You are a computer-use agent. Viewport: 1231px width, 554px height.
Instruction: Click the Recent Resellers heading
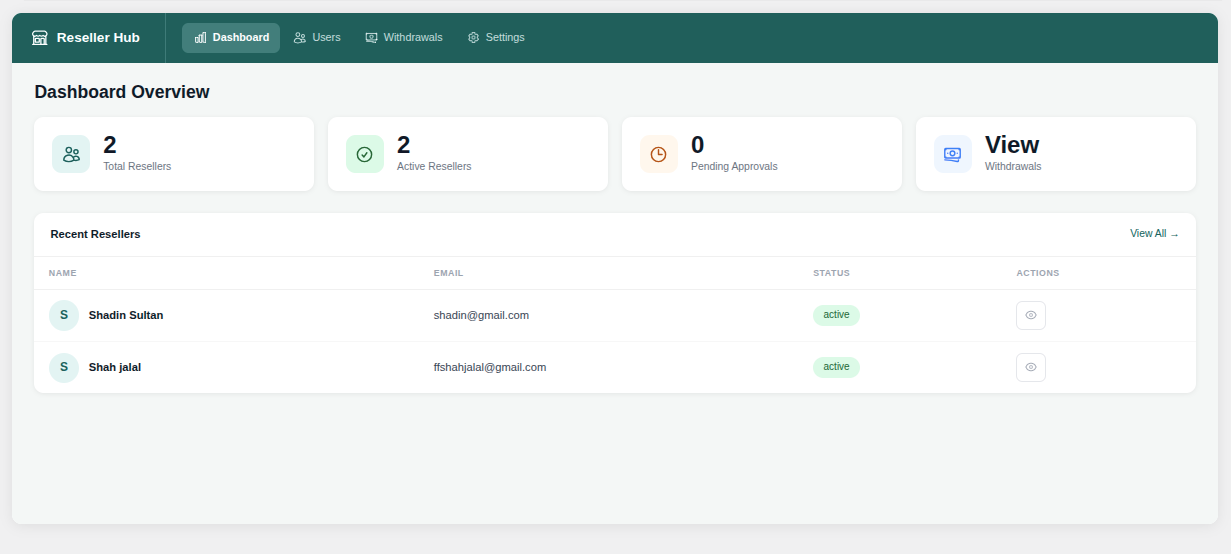95,234
